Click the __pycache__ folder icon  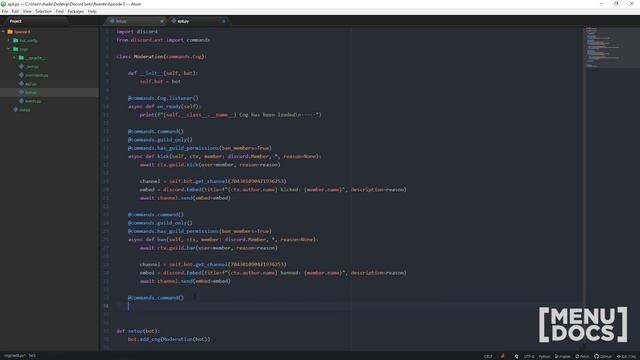[21, 58]
